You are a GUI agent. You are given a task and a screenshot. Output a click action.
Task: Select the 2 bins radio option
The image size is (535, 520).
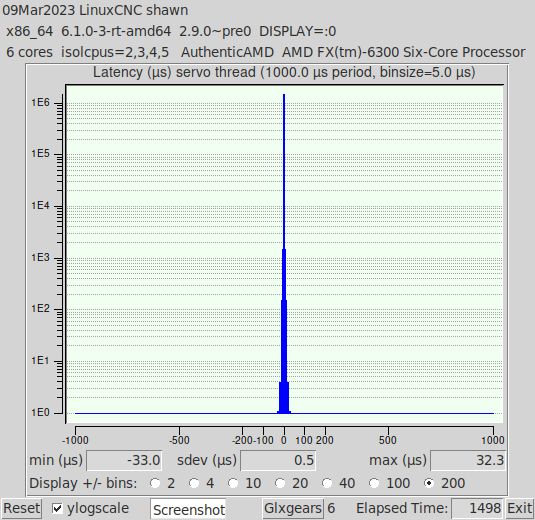pyautogui.click(x=155, y=483)
